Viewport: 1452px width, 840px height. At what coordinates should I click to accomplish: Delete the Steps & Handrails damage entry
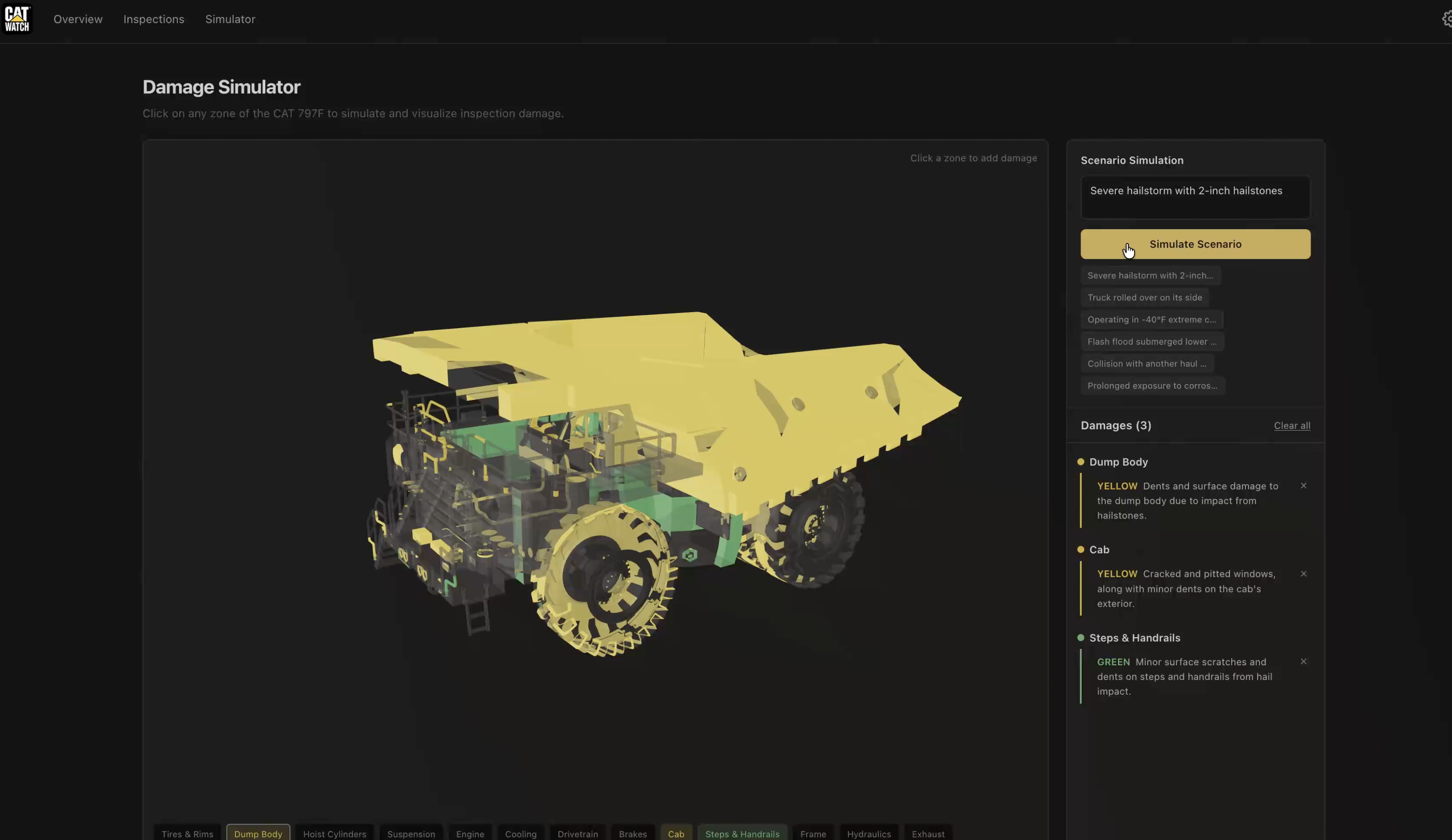point(1303,661)
